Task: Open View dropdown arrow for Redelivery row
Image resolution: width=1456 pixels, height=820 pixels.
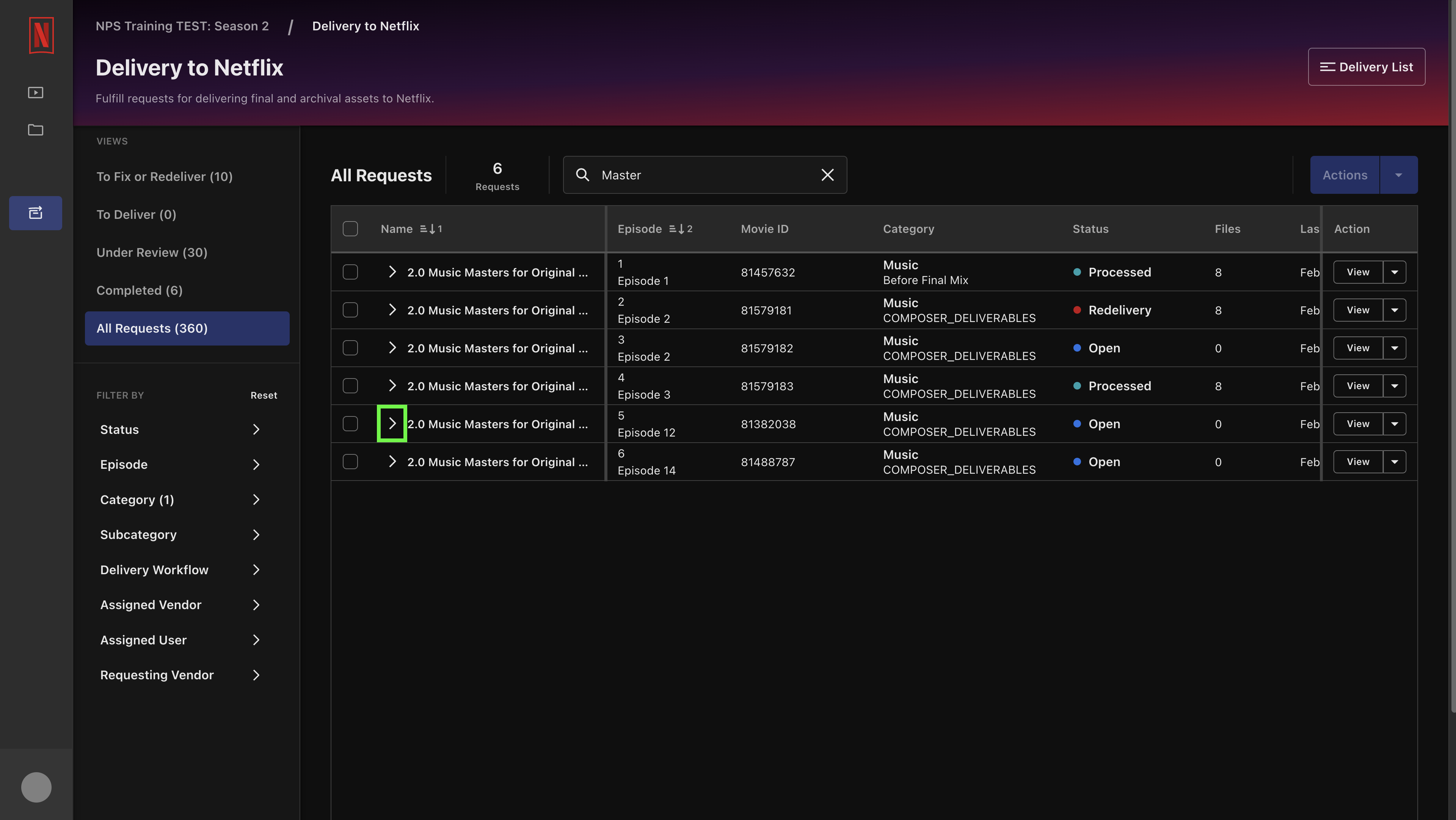Action: pyautogui.click(x=1395, y=310)
